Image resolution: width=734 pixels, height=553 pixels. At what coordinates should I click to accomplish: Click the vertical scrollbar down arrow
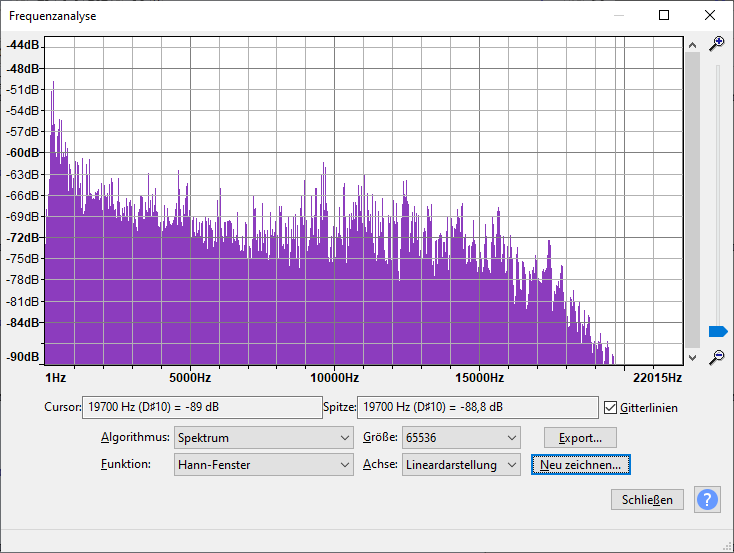tap(692, 358)
